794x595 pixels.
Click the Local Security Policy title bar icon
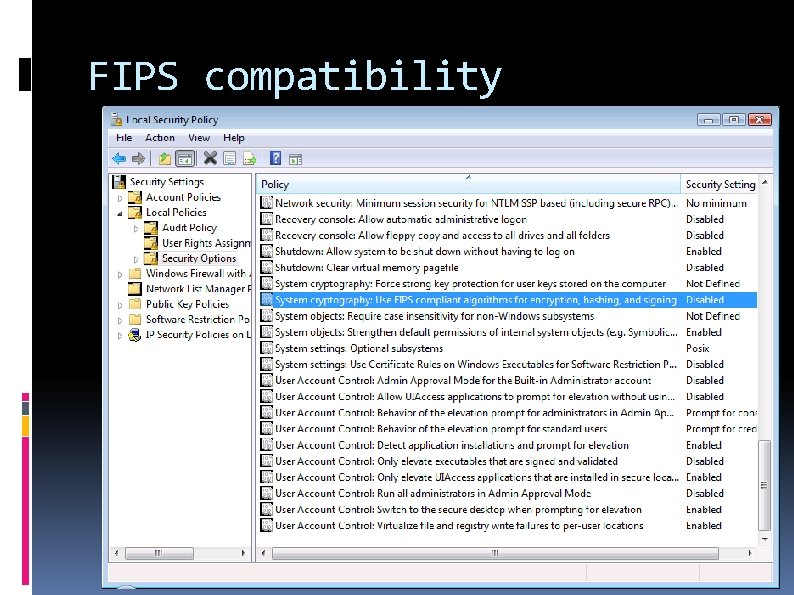(116, 120)
